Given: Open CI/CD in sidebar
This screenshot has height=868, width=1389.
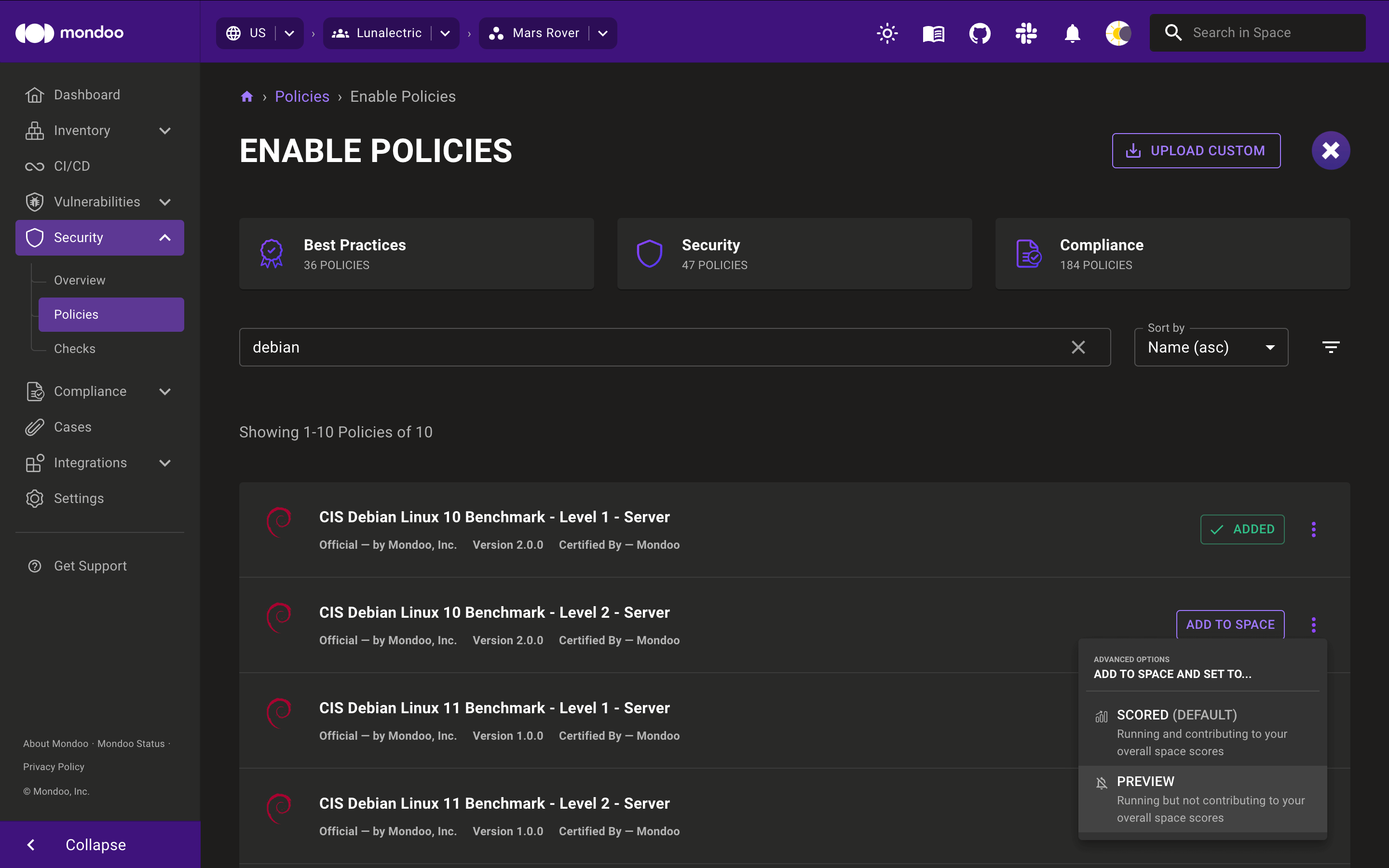Looking at the screenshot, I should tap(100, 166).
